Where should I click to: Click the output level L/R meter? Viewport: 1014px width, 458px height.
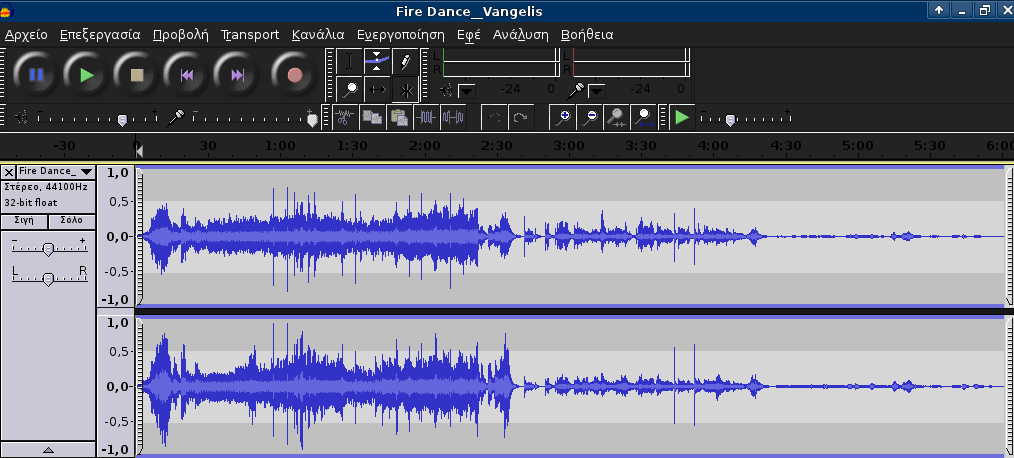(x=501, y=63)
